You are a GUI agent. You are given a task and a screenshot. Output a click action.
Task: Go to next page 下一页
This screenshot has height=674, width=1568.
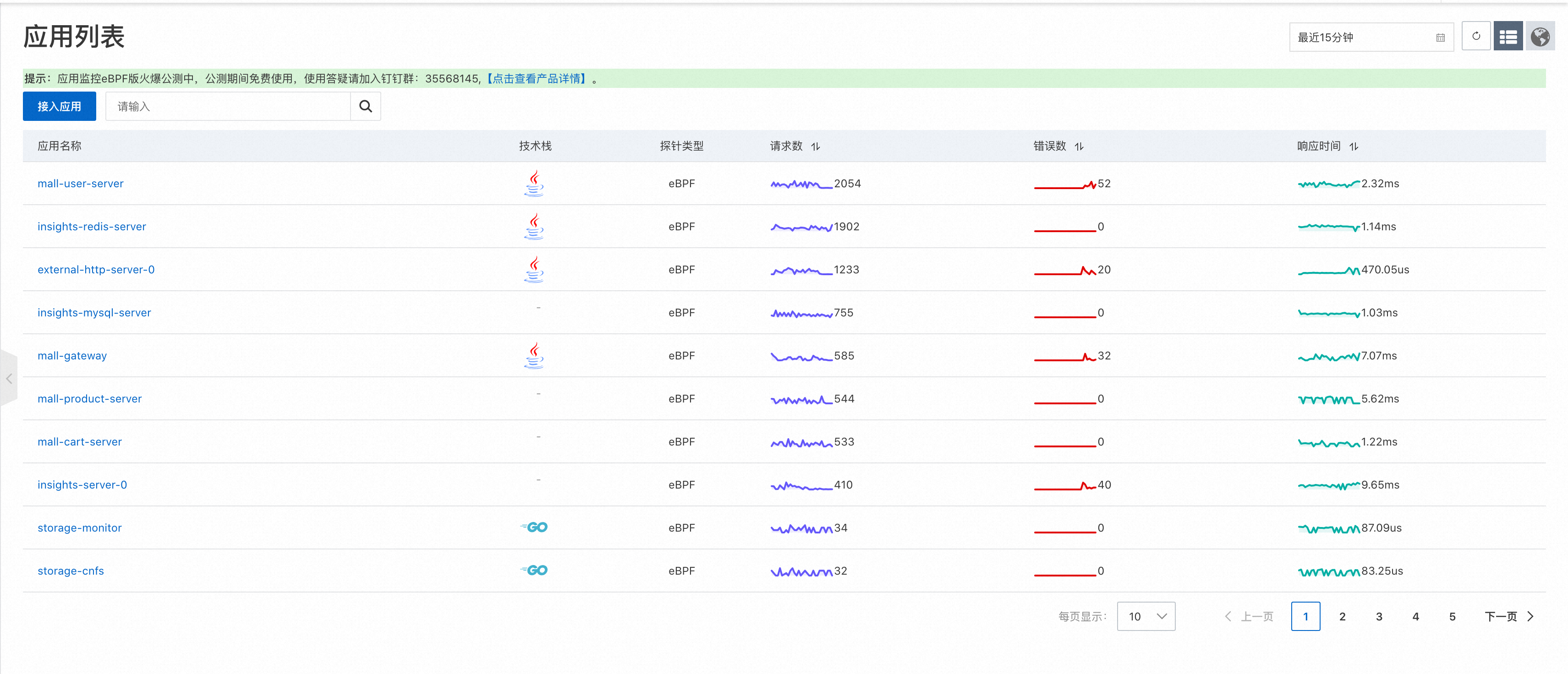pos(1508,616)
